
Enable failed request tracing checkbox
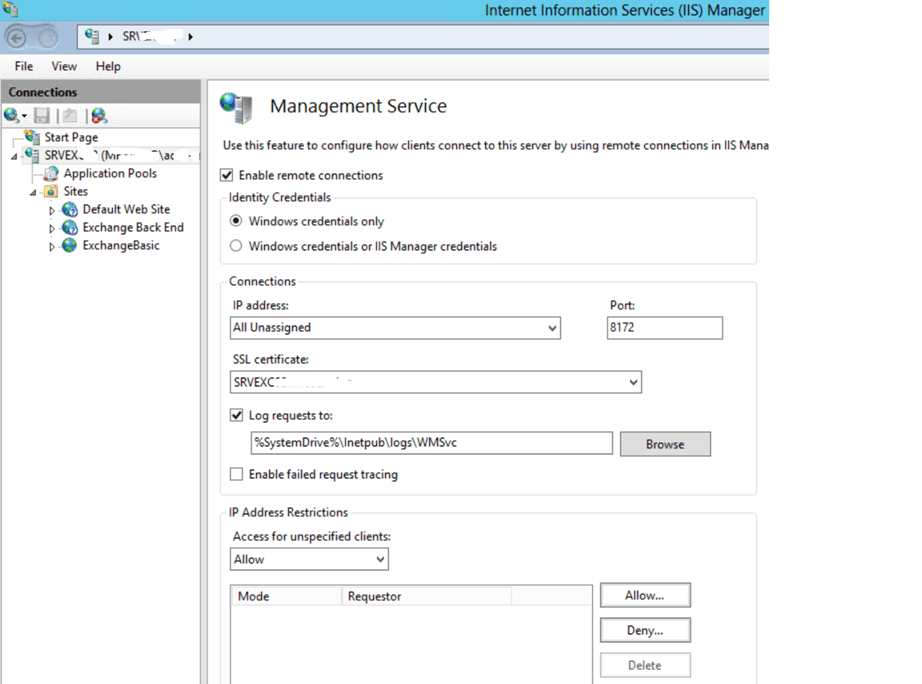237,474
